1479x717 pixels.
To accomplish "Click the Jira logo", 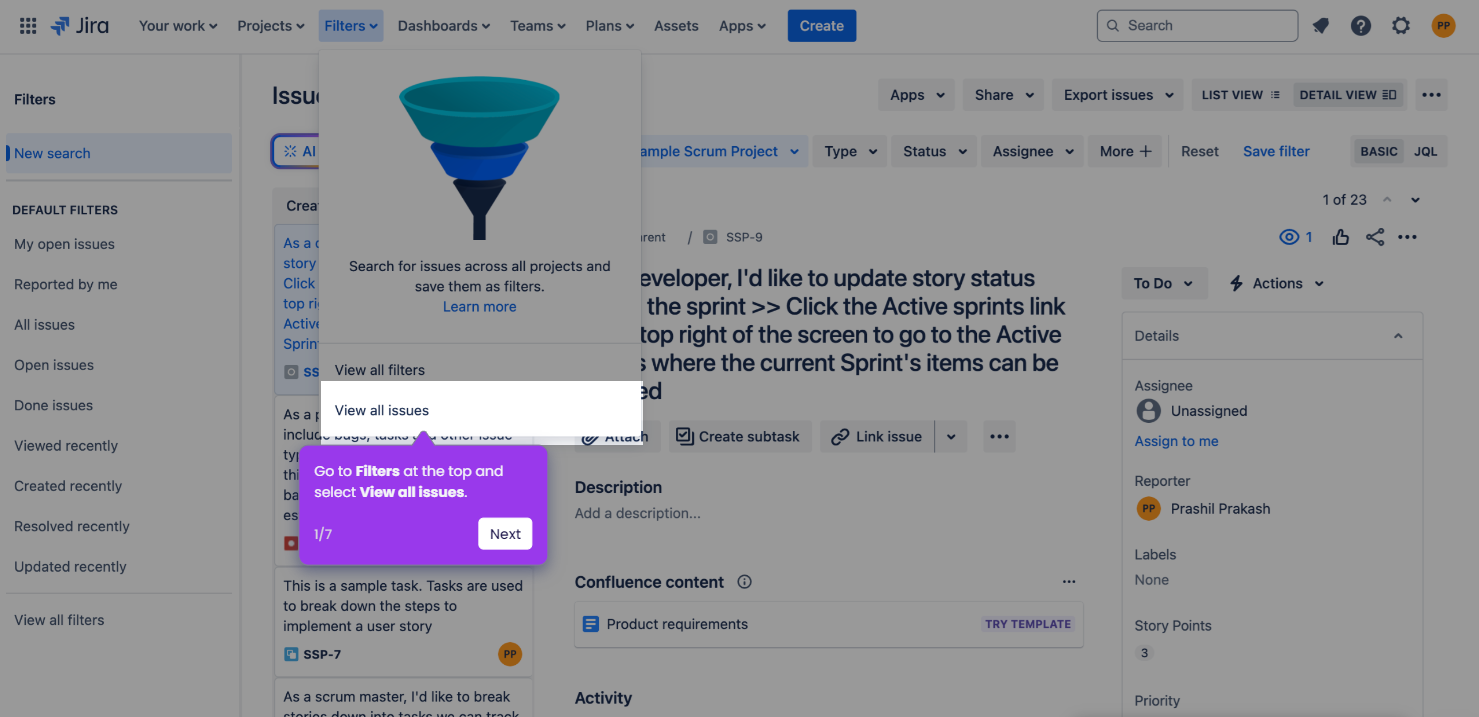I will [x=80, y=25].
